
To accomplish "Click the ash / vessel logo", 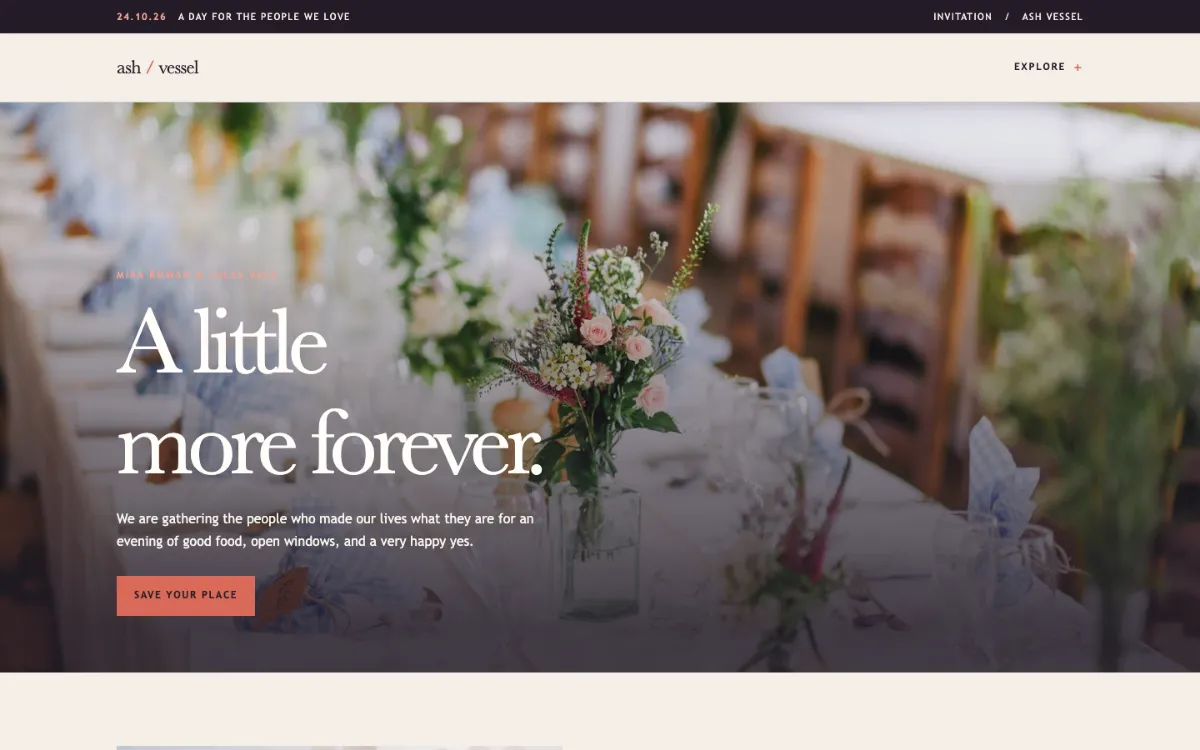I will pos(157,68).
